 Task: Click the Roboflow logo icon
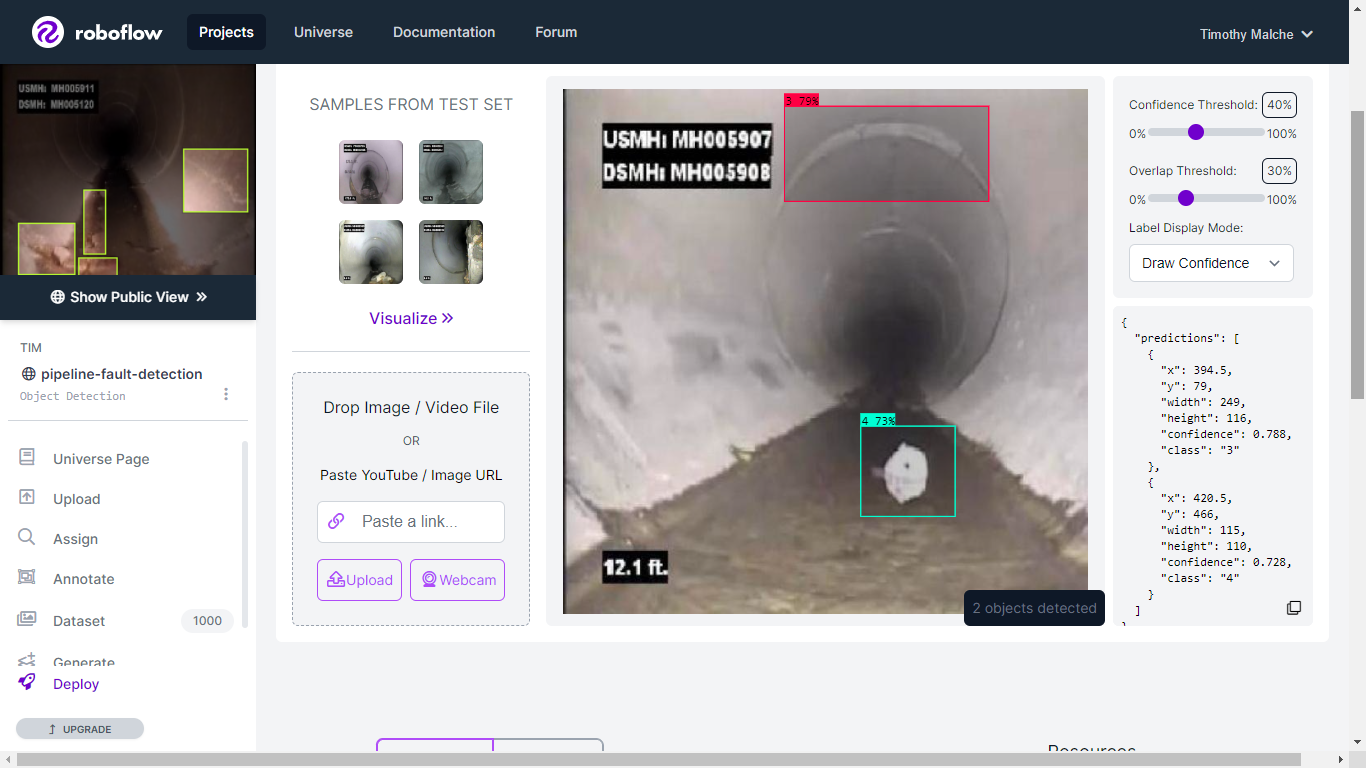click(48, 32)
